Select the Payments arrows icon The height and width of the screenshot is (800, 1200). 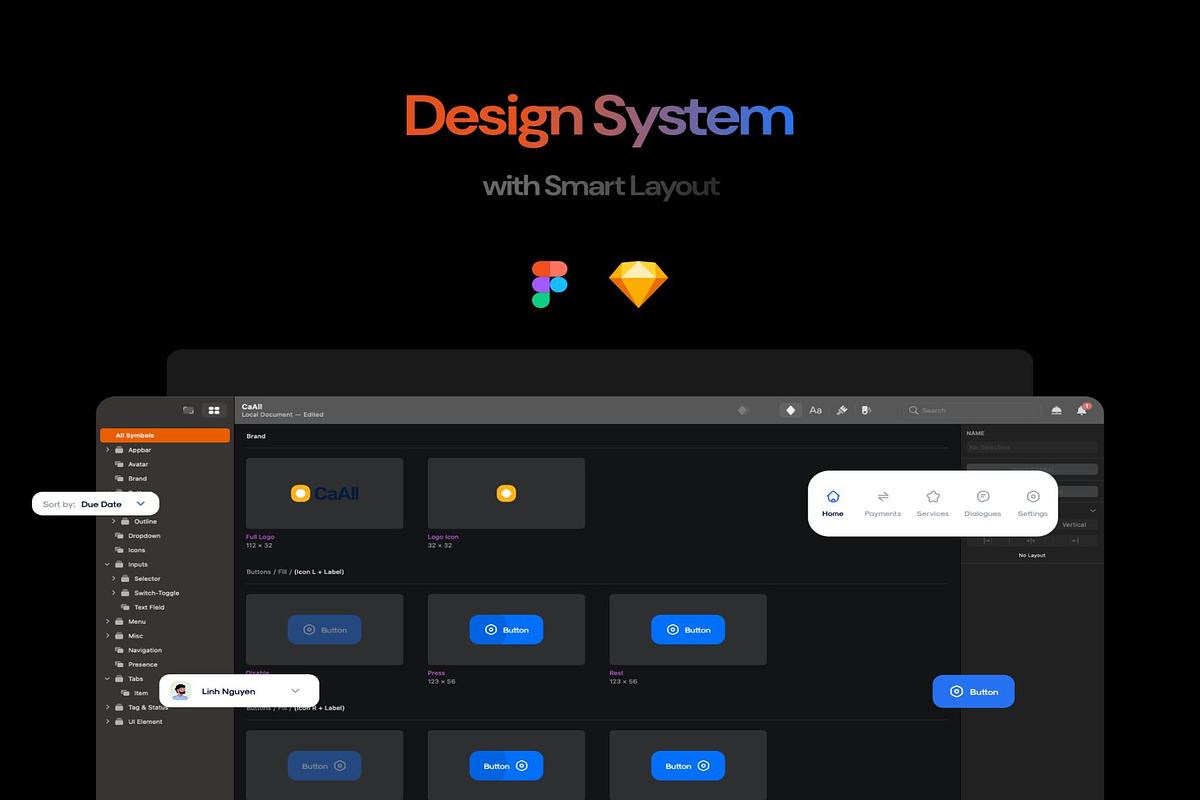coord(883,496)
